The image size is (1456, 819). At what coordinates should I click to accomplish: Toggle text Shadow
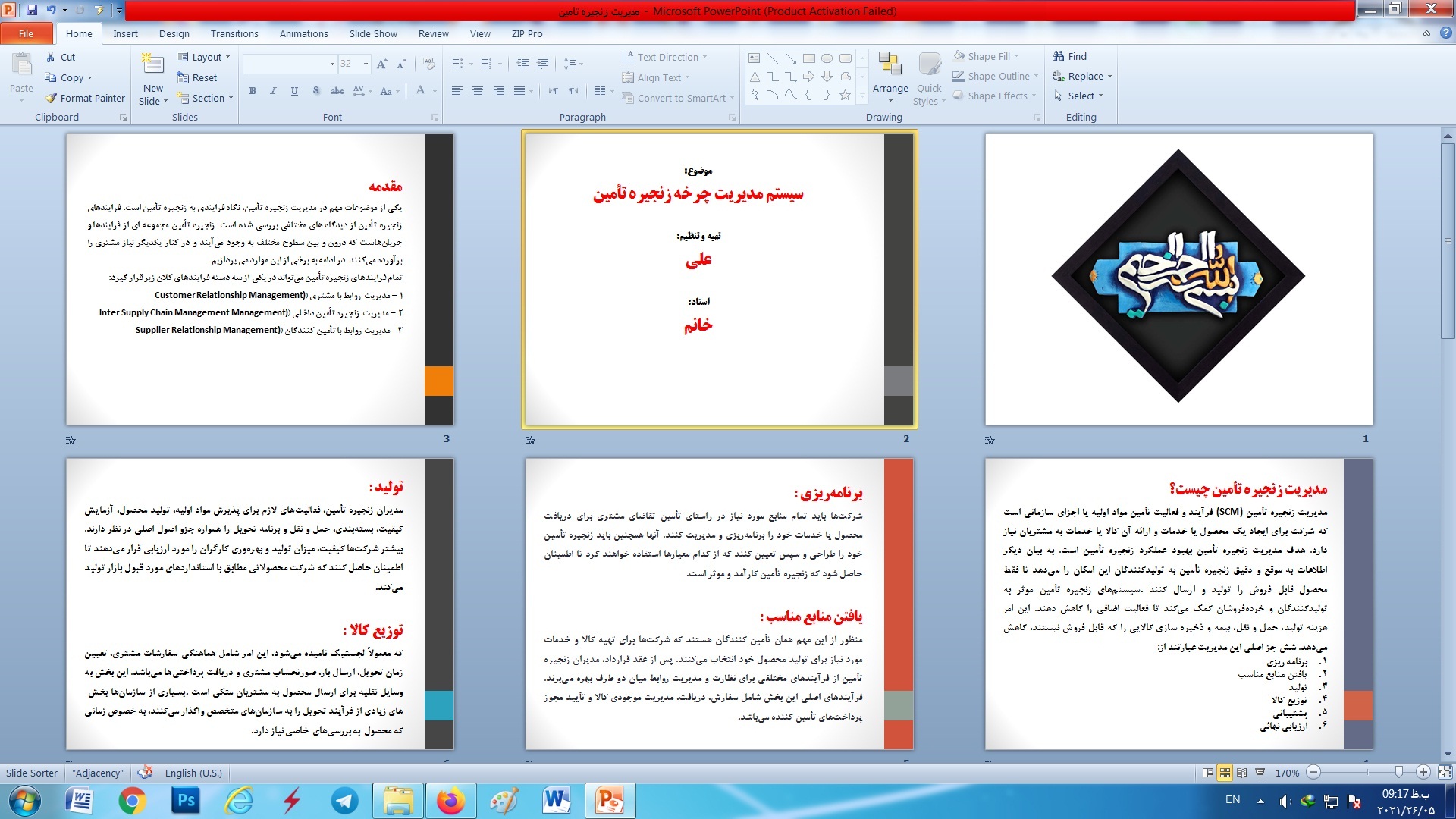[x=315, y=91]
